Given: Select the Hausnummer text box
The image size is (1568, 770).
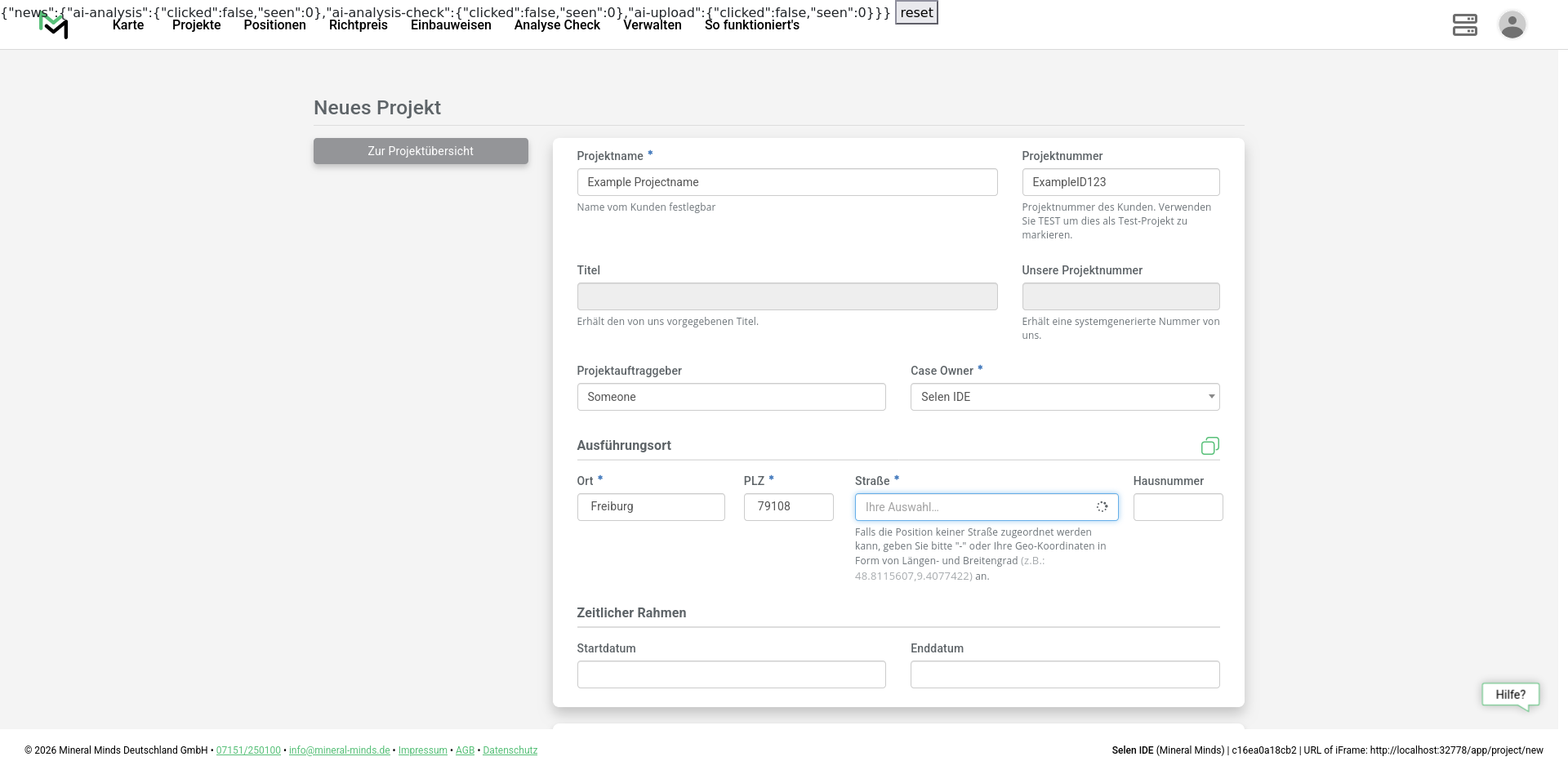Looking at the screenshot, I should [1178, 507].
